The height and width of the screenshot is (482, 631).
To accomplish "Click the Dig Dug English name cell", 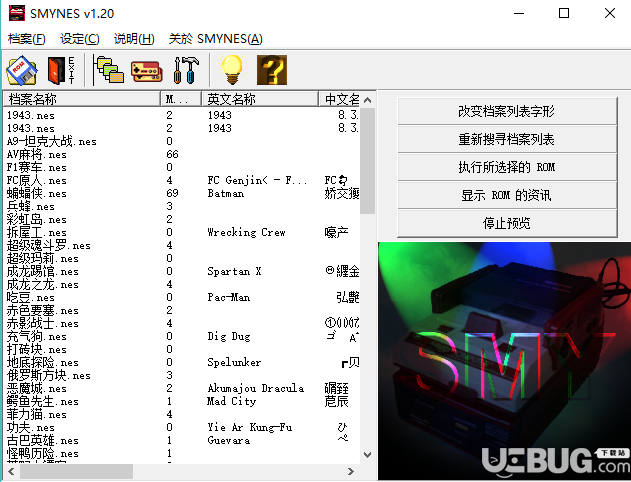I will click(229, 336).
